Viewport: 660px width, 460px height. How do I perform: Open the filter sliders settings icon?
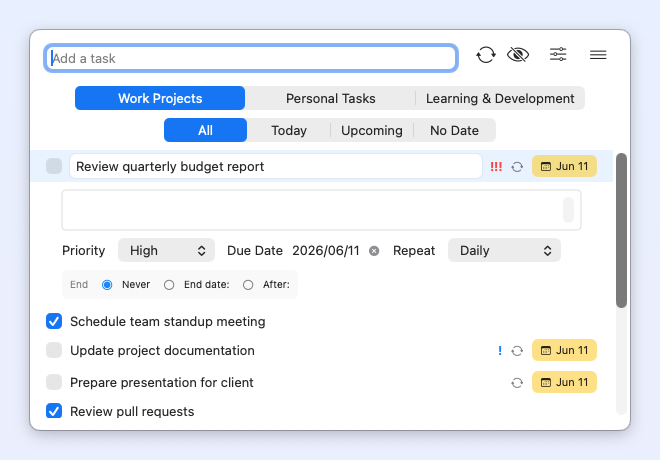(558, 54)
